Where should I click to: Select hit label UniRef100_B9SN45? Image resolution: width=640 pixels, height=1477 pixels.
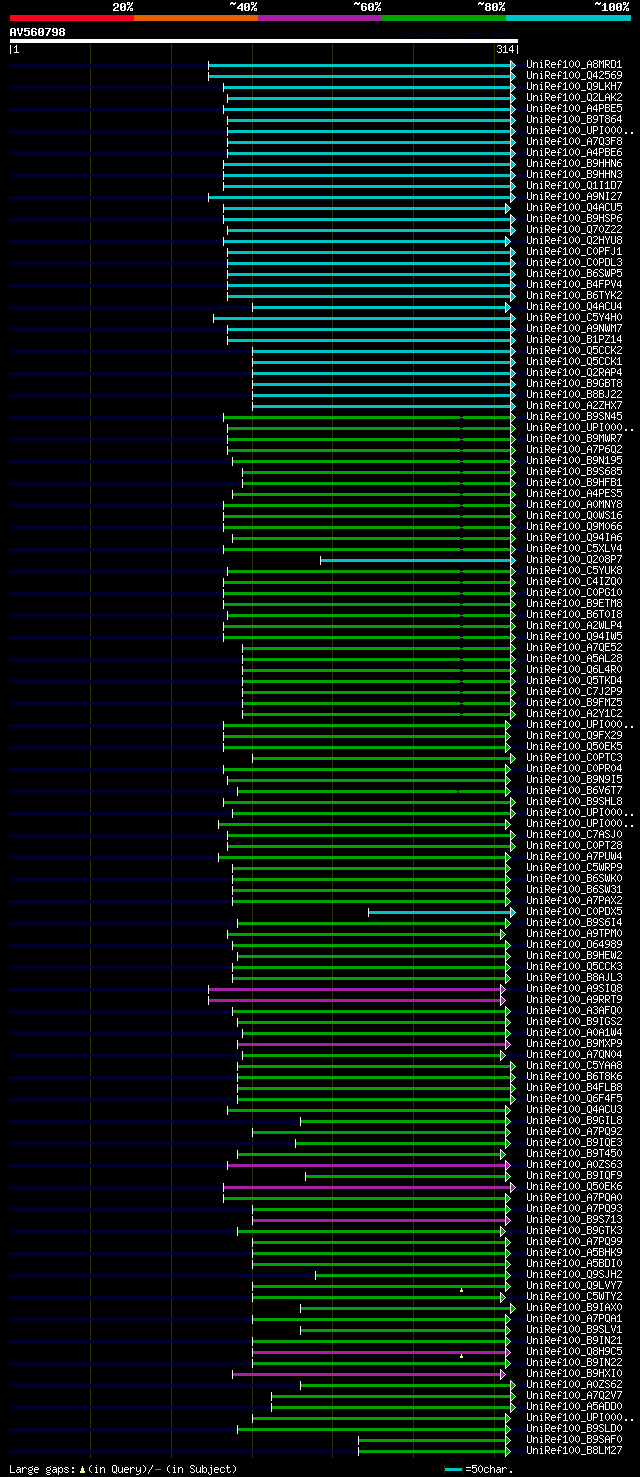[x=574, y=416]
